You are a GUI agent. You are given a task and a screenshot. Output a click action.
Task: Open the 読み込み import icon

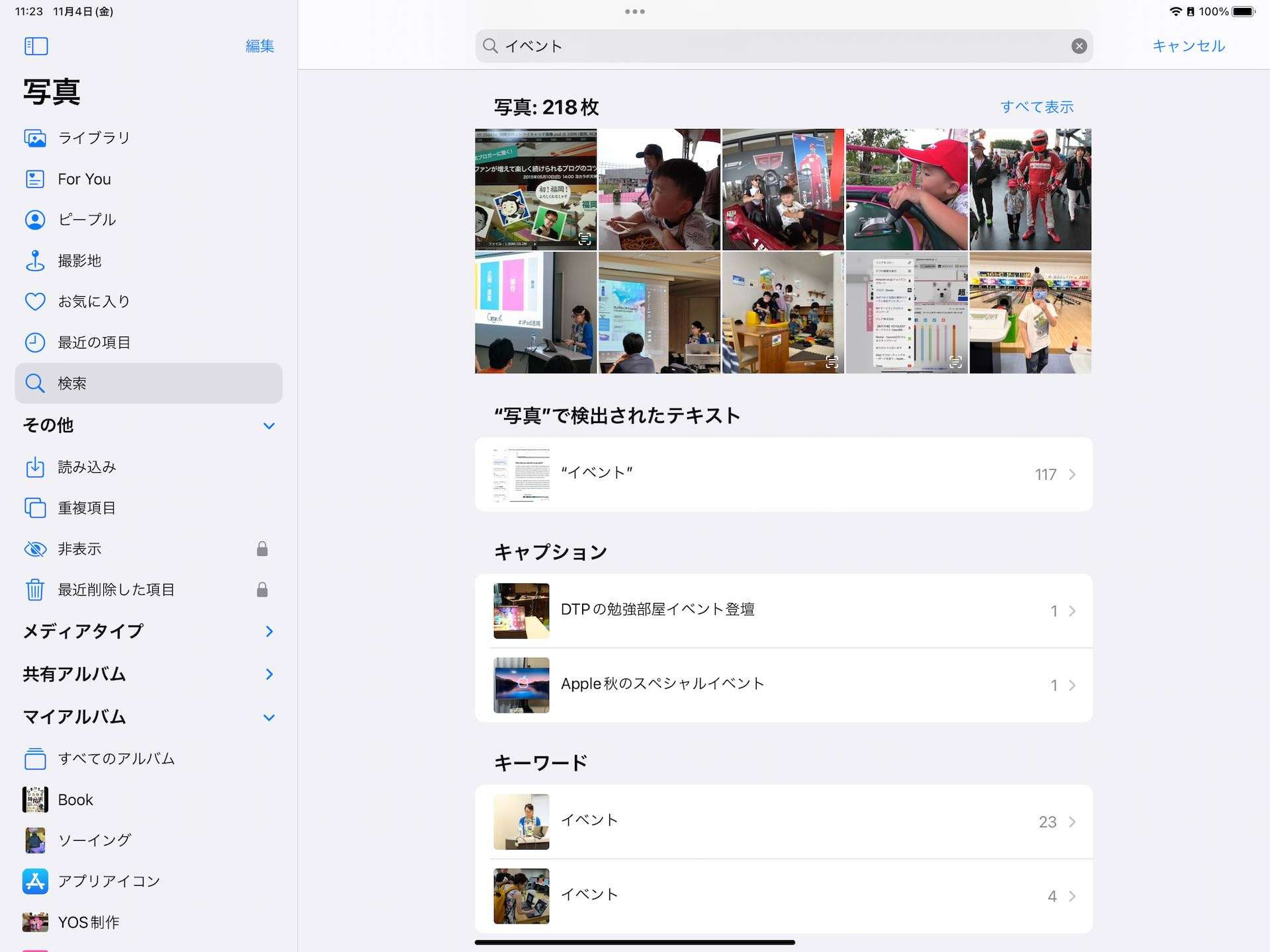(x=35, y=467)
